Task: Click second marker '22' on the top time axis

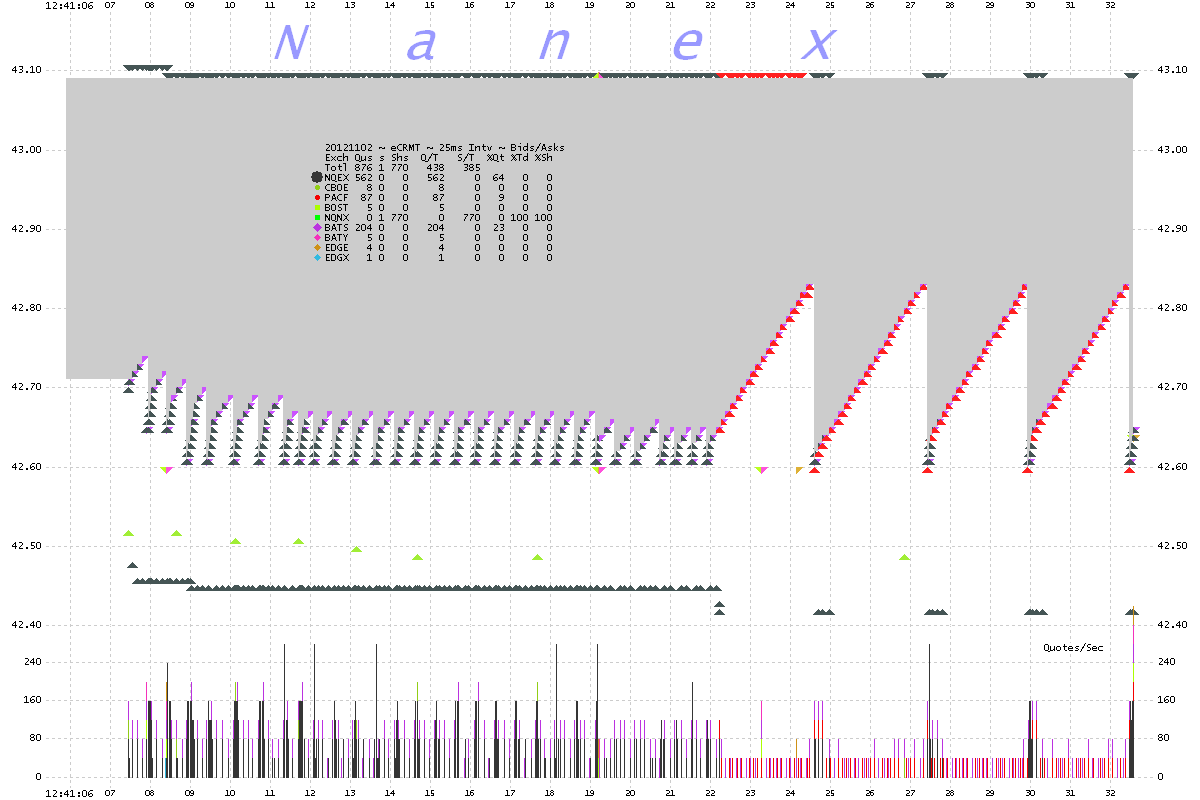Action: click(710, 5)
